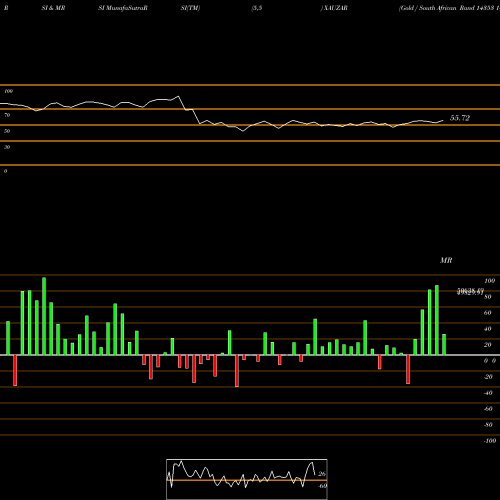Screen dimensions: 500x500
Task: Click the MR axis label 80
Action: [488, 297]
